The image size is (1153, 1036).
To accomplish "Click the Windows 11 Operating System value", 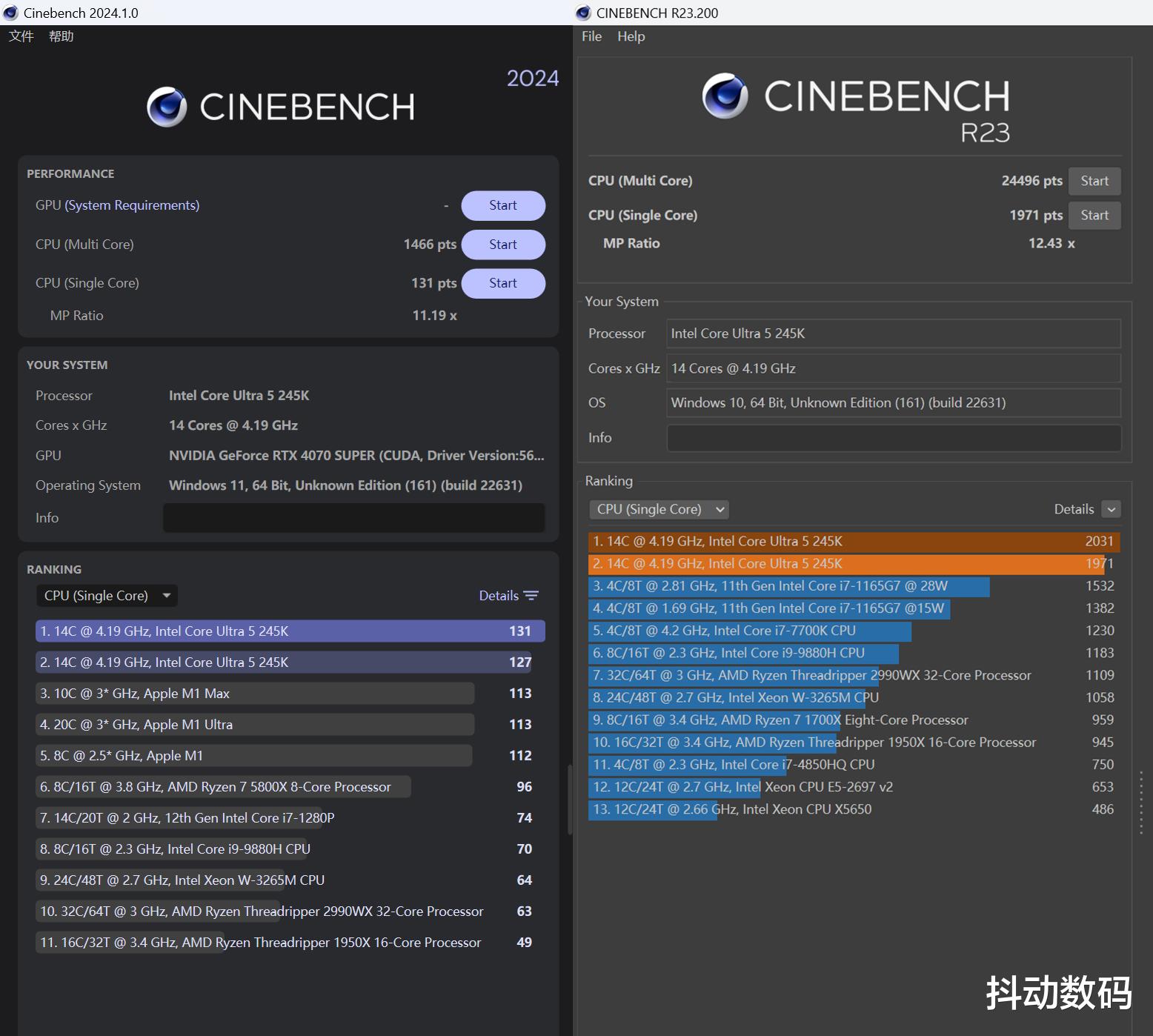I will pyautogui.click(x=345, y=485).
